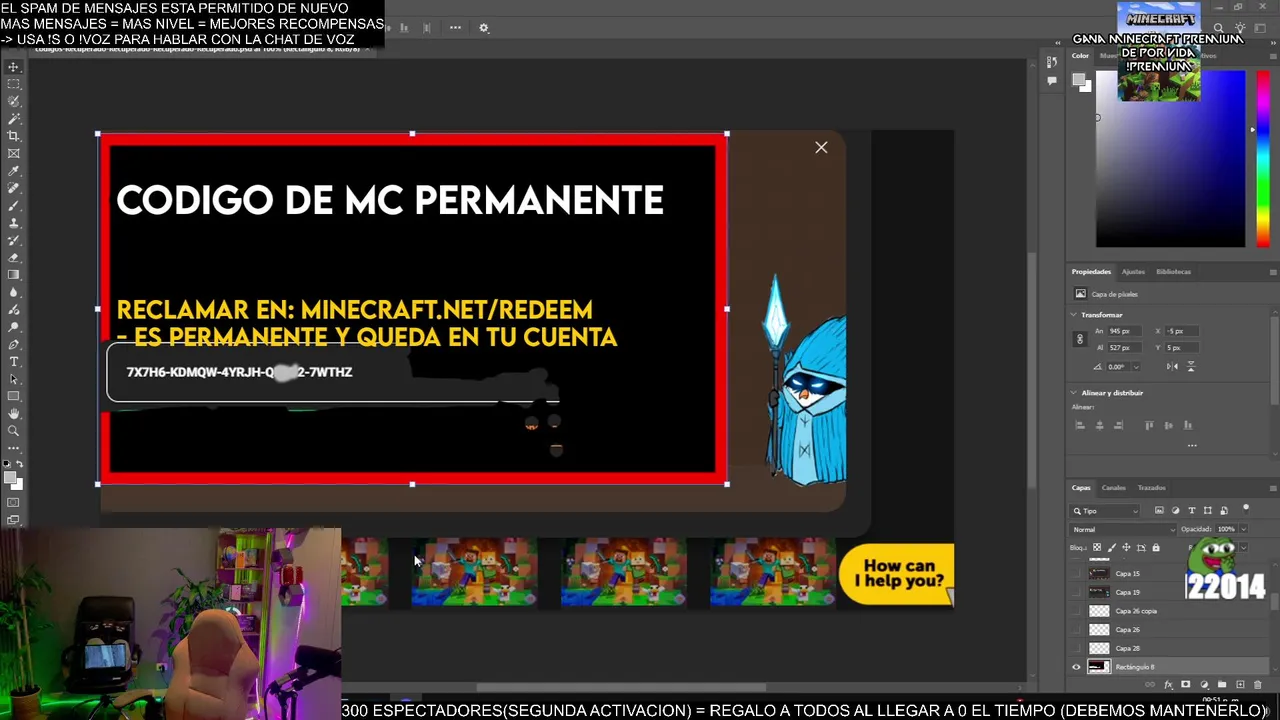Click the hue slider strip in Color panel

(1263, 159)
